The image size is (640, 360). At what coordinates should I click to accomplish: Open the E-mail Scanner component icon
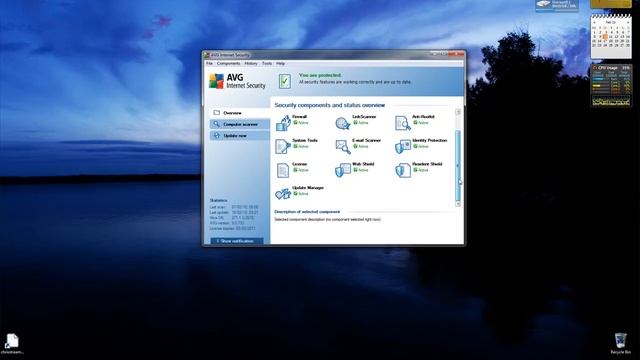click(343, 146)
